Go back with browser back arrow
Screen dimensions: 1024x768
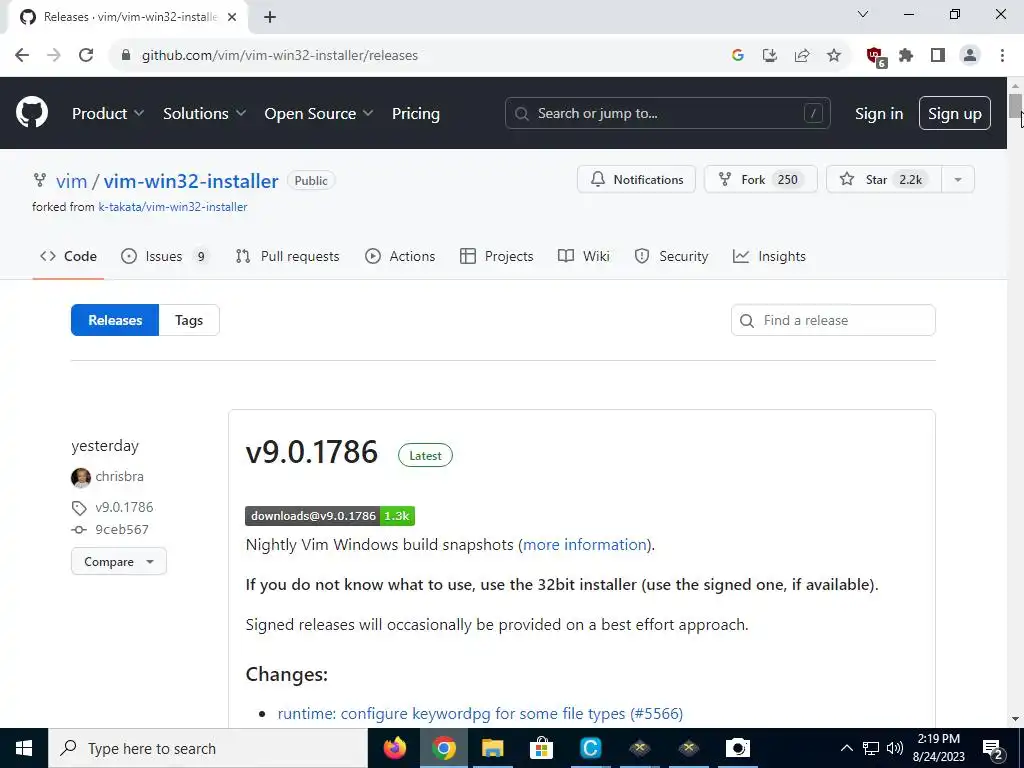[22, 56]
